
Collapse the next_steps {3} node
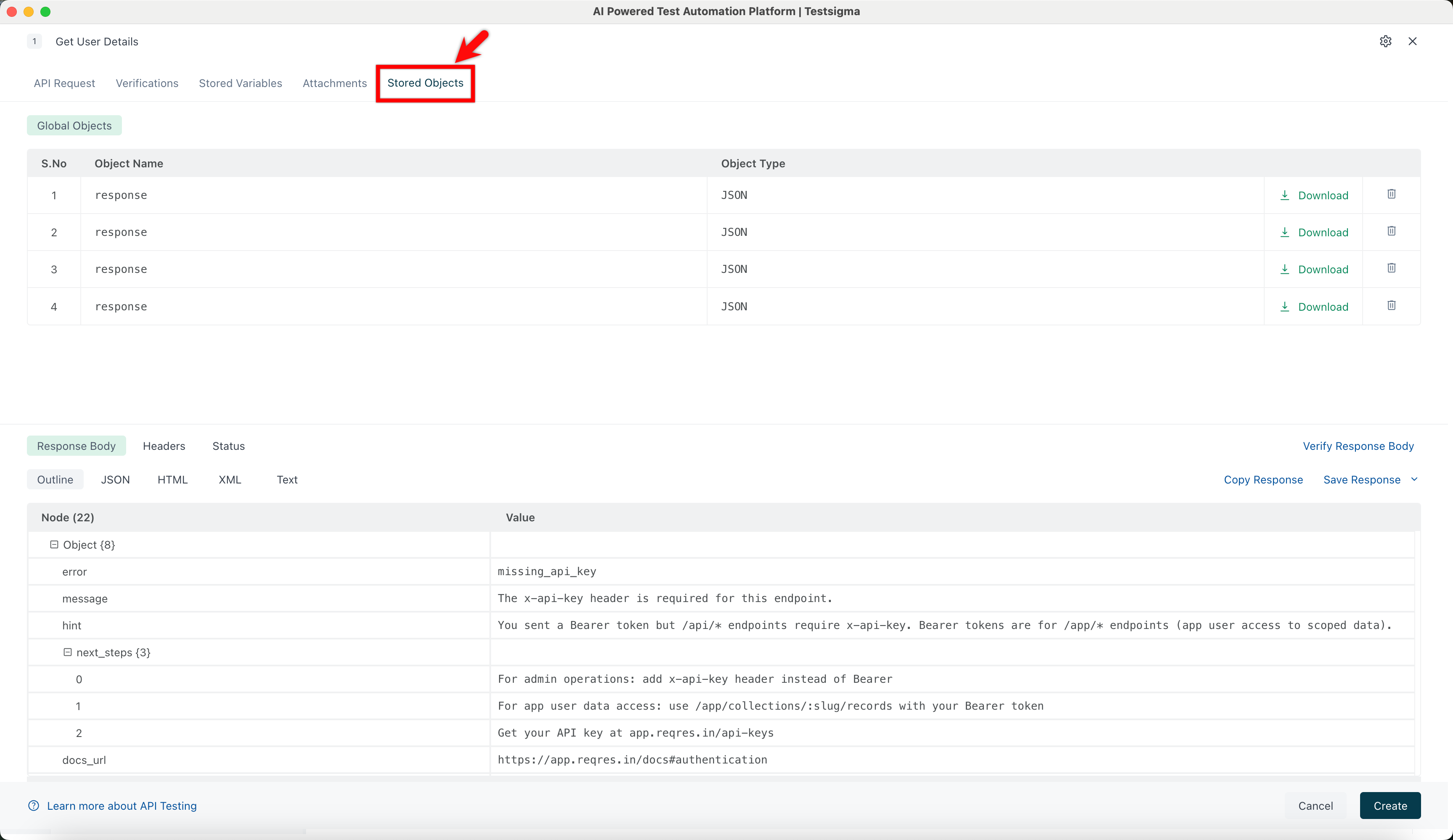[x=67, y=652]
